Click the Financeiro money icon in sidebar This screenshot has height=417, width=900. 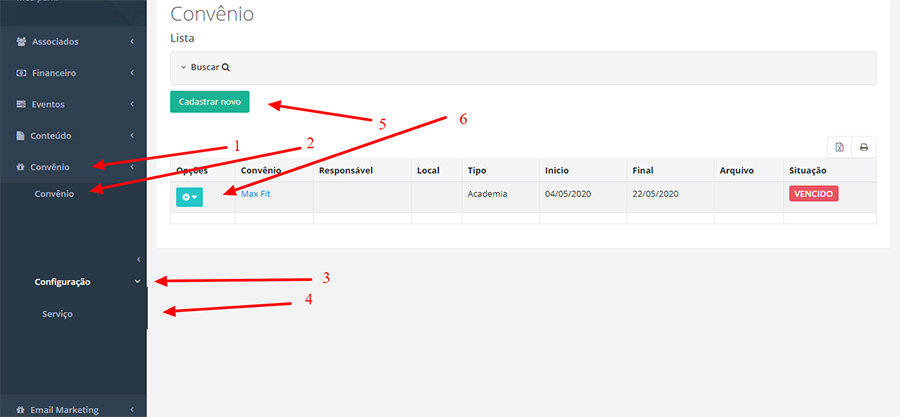(21, 73)
